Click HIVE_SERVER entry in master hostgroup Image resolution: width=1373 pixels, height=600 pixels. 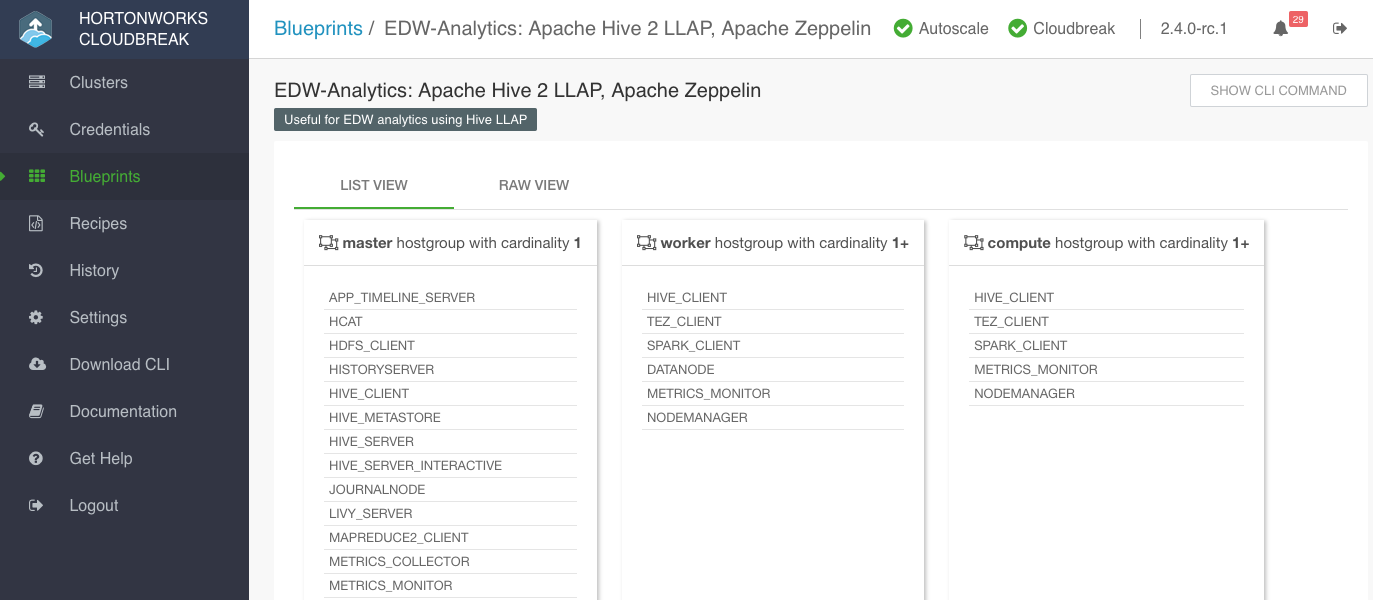pos(371,441)
